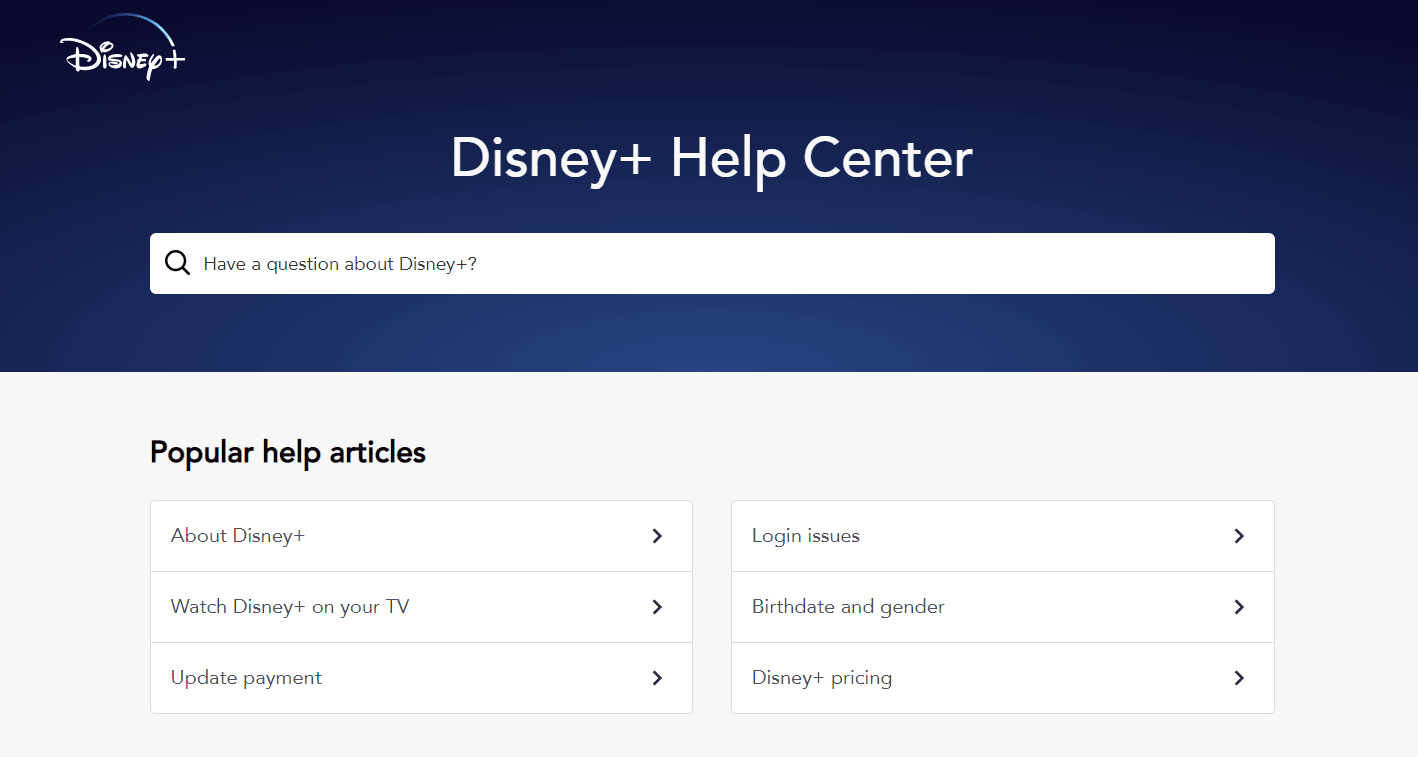The height and width of the screenshot is (757, 1418).
Task: Click the Disney+ logo
Action: pos(122,46)
